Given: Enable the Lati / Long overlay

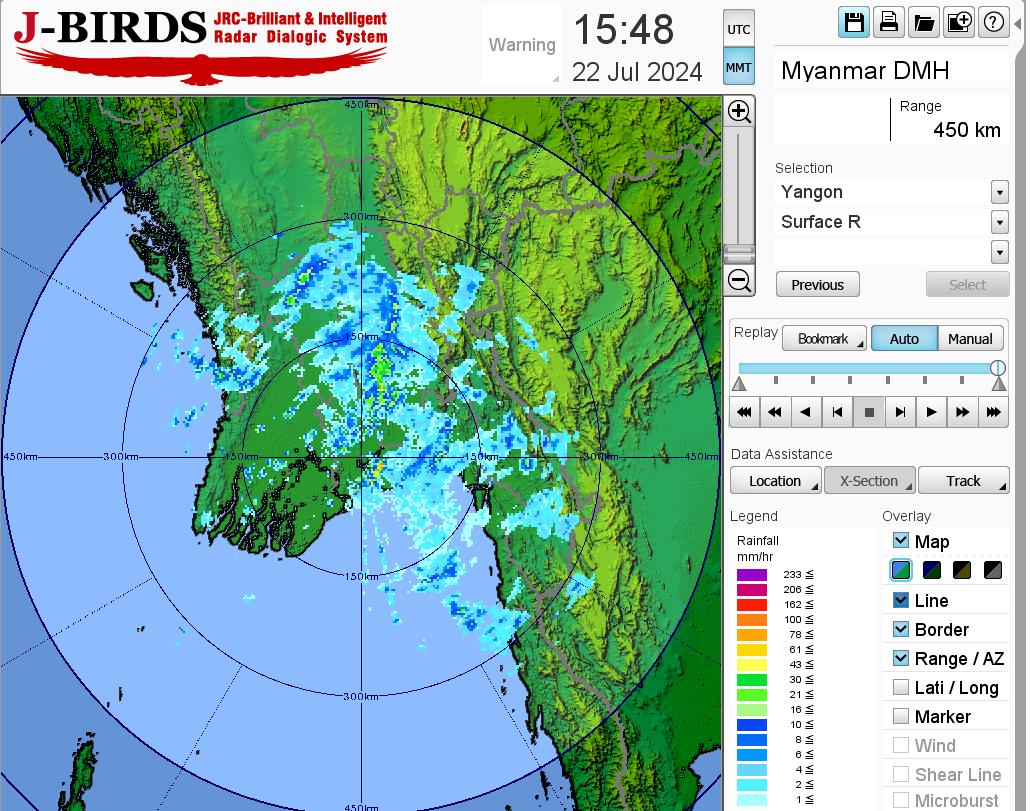Looking at the screenshot, I should tap(901, 687).
